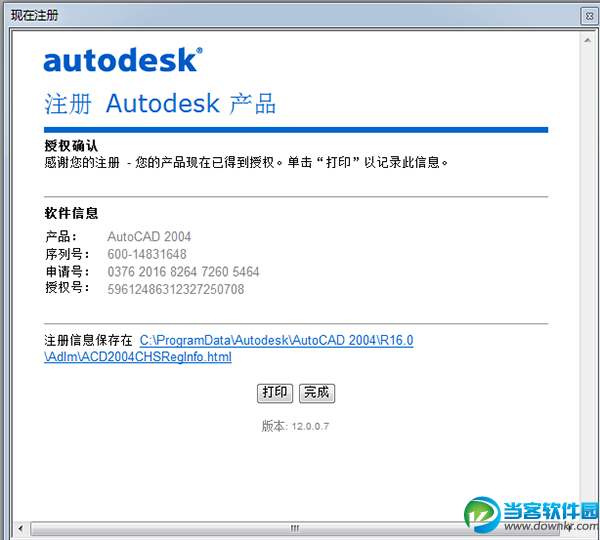The width and height of the screenshot is (600, 540).
Task: Click the 授权号 label
Action: click(x=67, y=287)
